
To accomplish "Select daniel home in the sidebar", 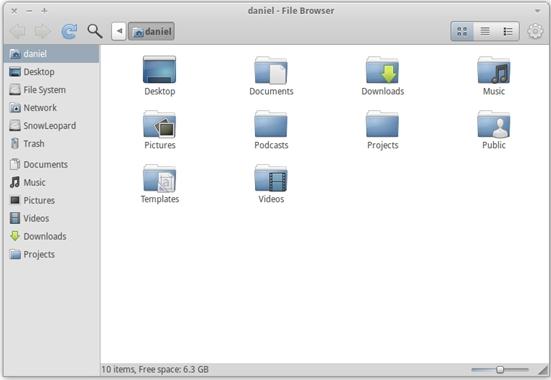I will coord(52,53).
